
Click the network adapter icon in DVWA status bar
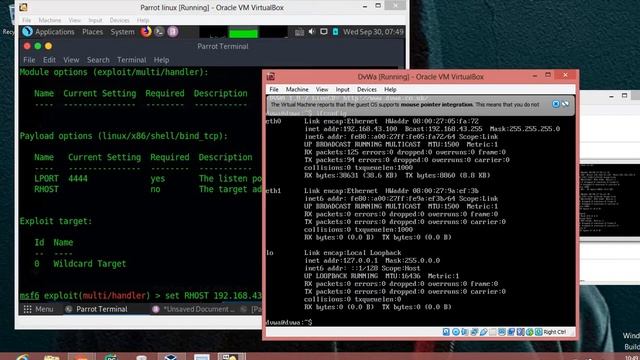tap(474, 332)
